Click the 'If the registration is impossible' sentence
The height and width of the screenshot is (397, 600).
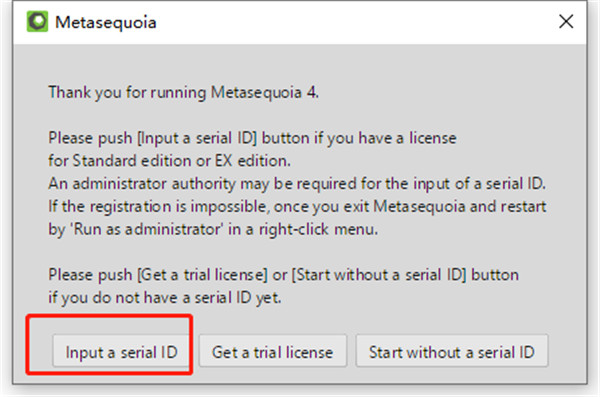point(297,207)
